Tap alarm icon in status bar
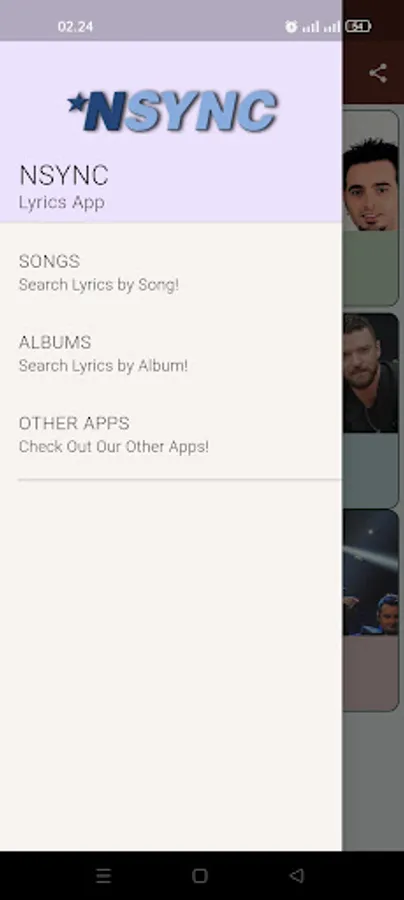Image resolution: width=404 pixels, height=900 pixels. tap(292, 26)
